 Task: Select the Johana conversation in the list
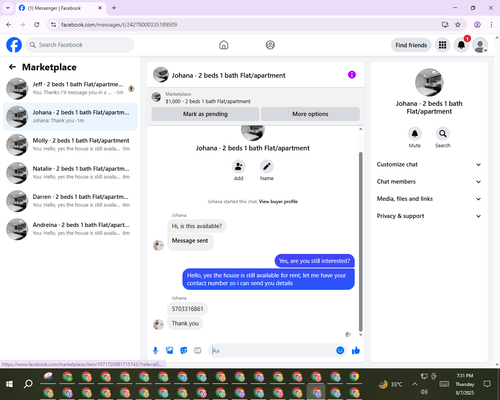pyautogui.click(x=70, y=117)
